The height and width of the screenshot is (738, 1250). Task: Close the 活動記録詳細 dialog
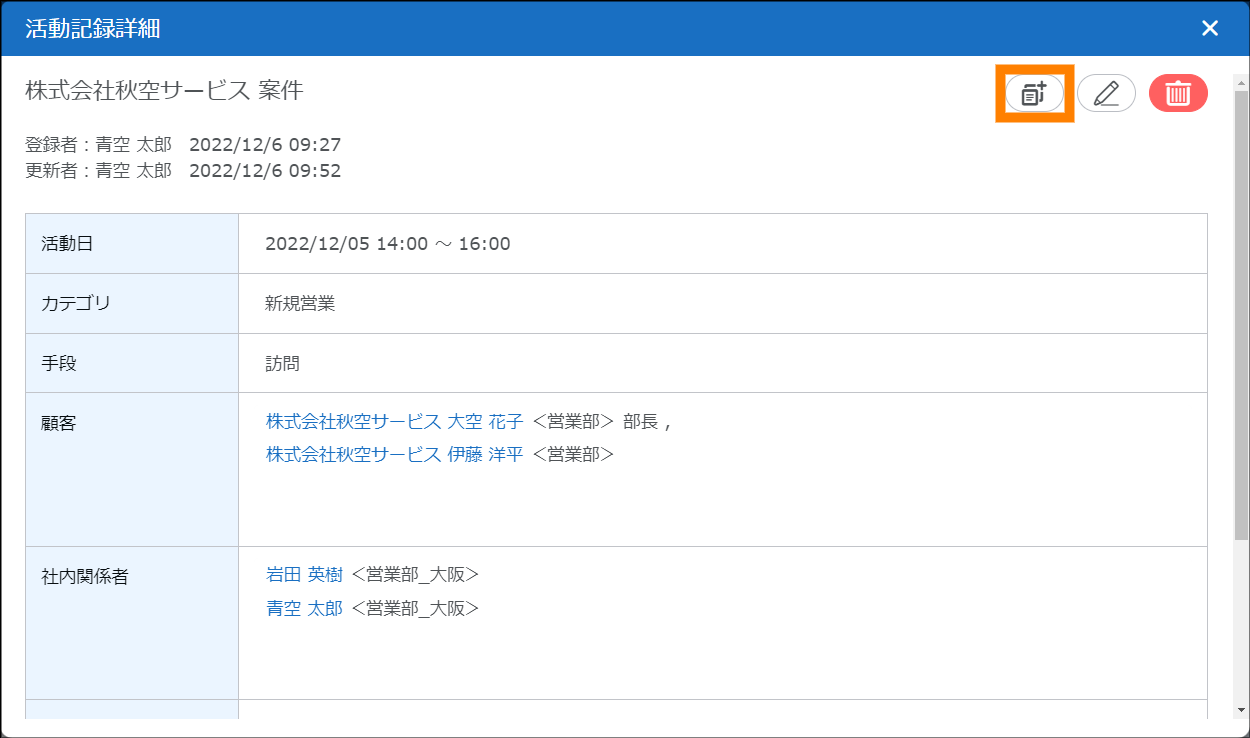click(x=1210, y=28)
